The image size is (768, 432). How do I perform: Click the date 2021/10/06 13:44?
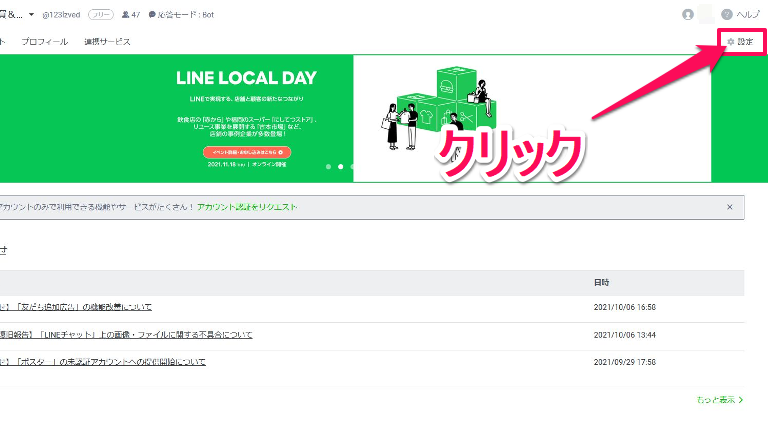coord(624,335)
